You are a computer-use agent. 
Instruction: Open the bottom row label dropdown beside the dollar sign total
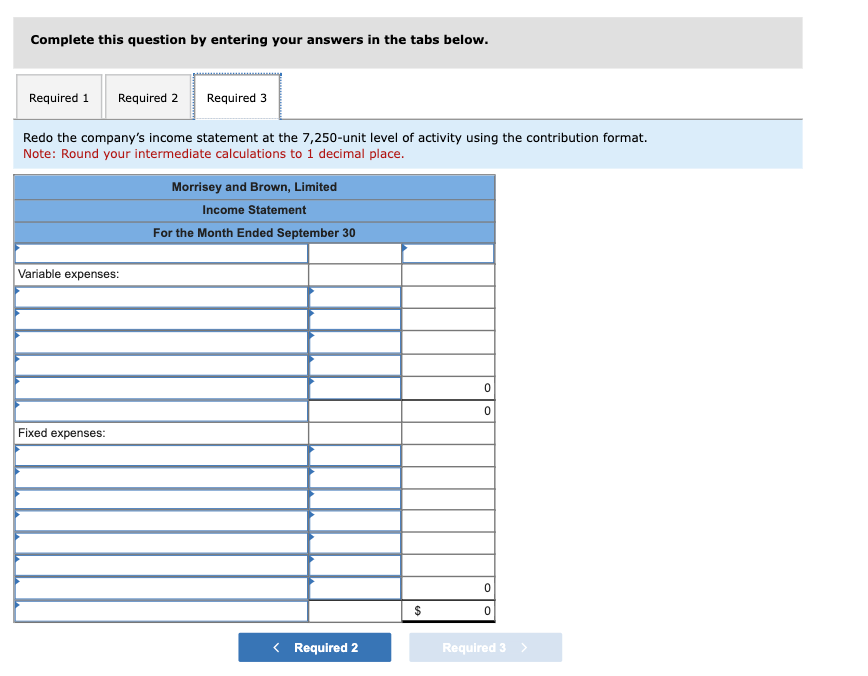click(161, 611)
